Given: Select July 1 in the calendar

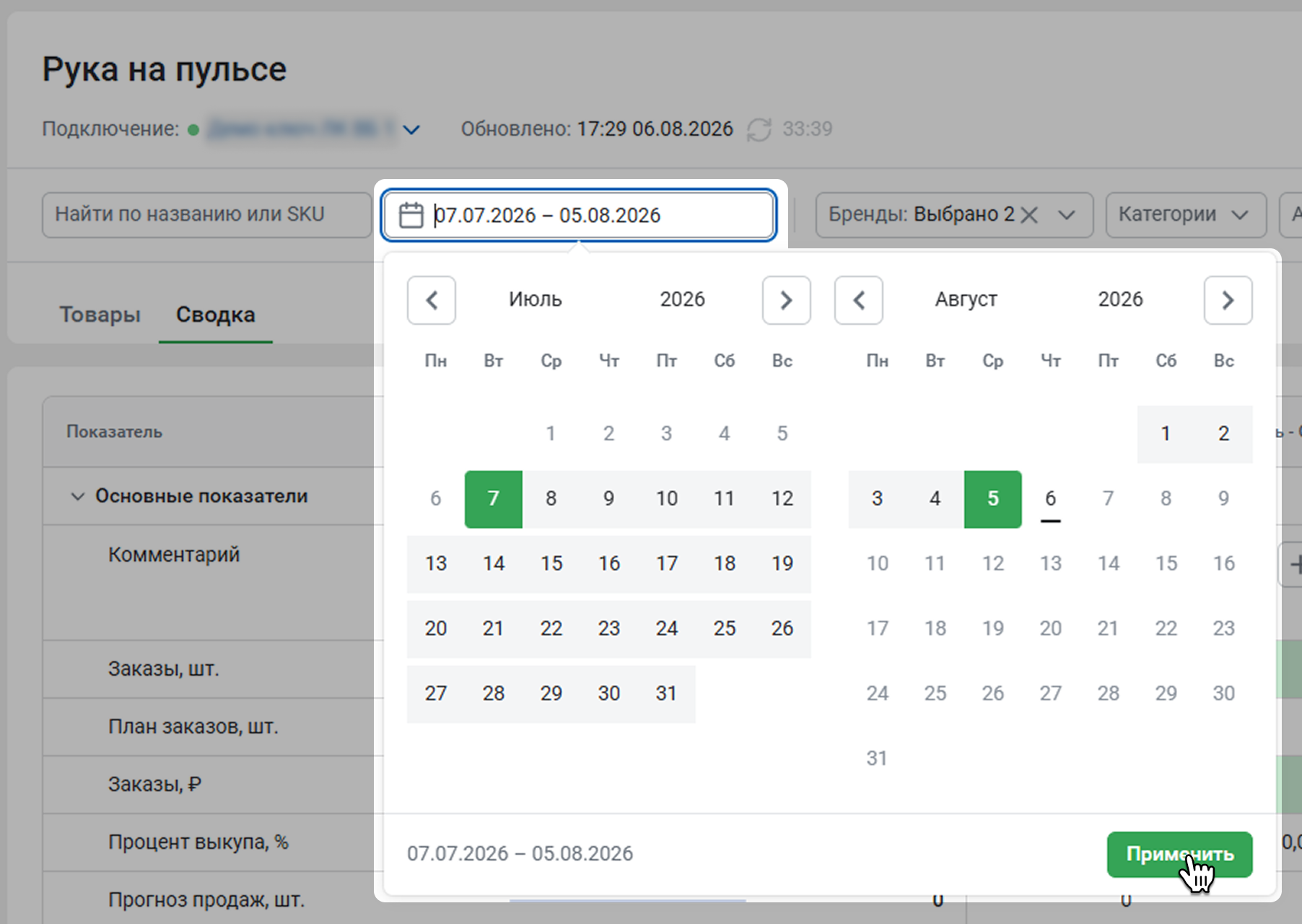Looking at the screenshot, I should click(551, 434).
